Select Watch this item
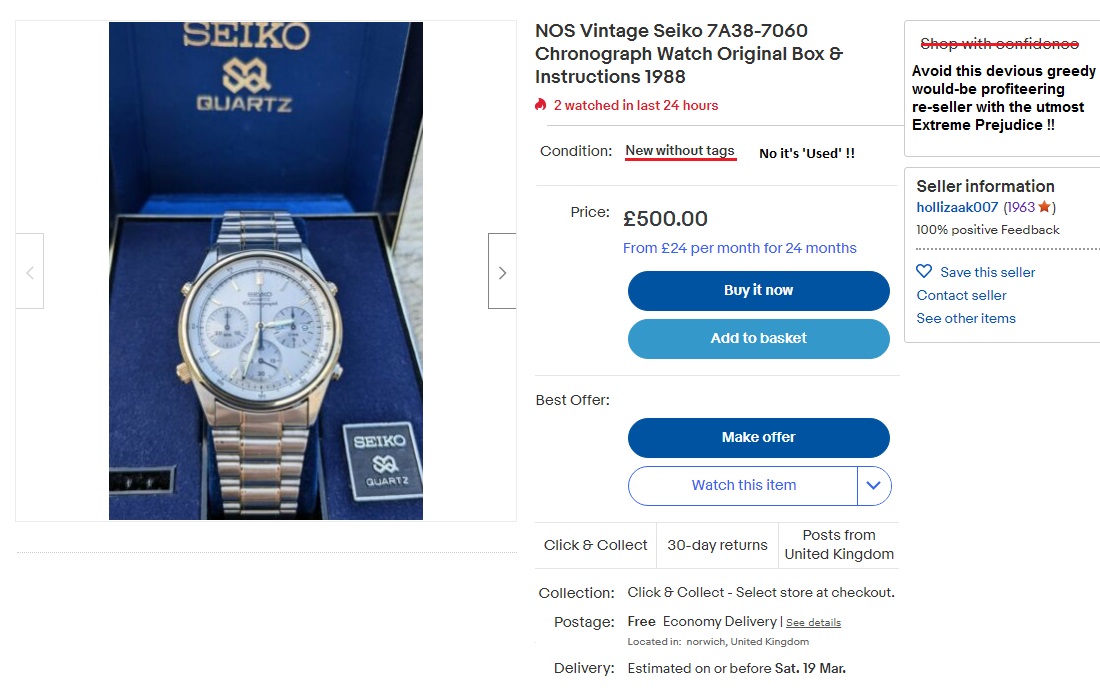Image resolution: width=1100 pixels, height=700 pixels. tap(742, 485)
